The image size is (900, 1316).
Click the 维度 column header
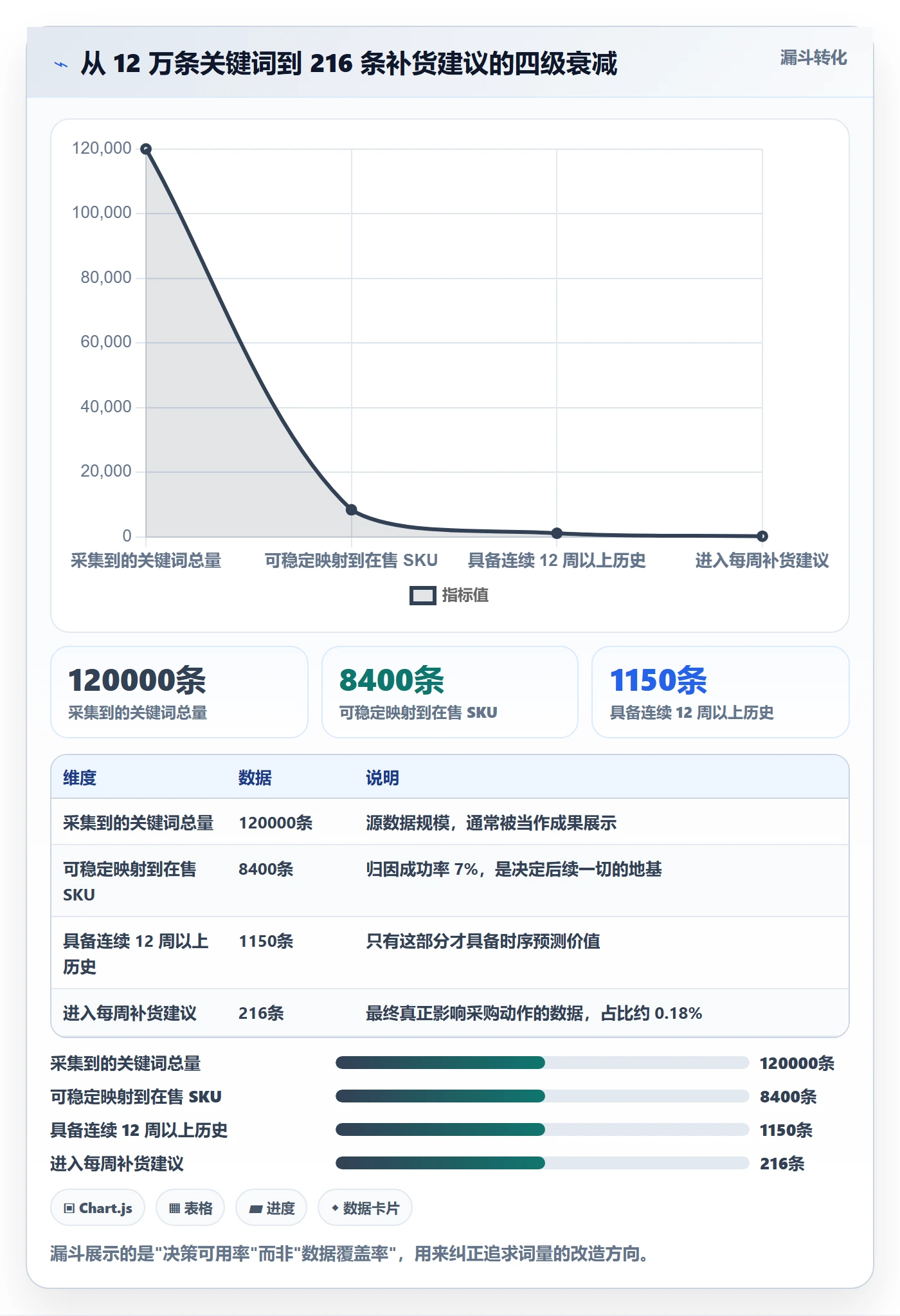pyautogui.click(x=80, y=778)
